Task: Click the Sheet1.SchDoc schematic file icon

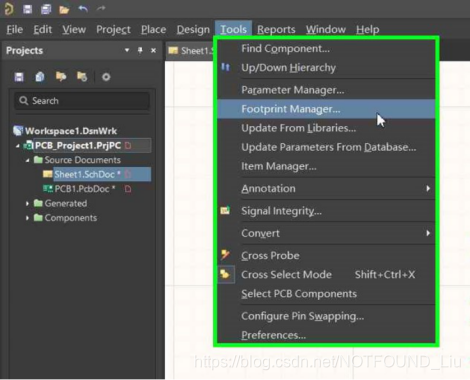Action: click(48, 174)
